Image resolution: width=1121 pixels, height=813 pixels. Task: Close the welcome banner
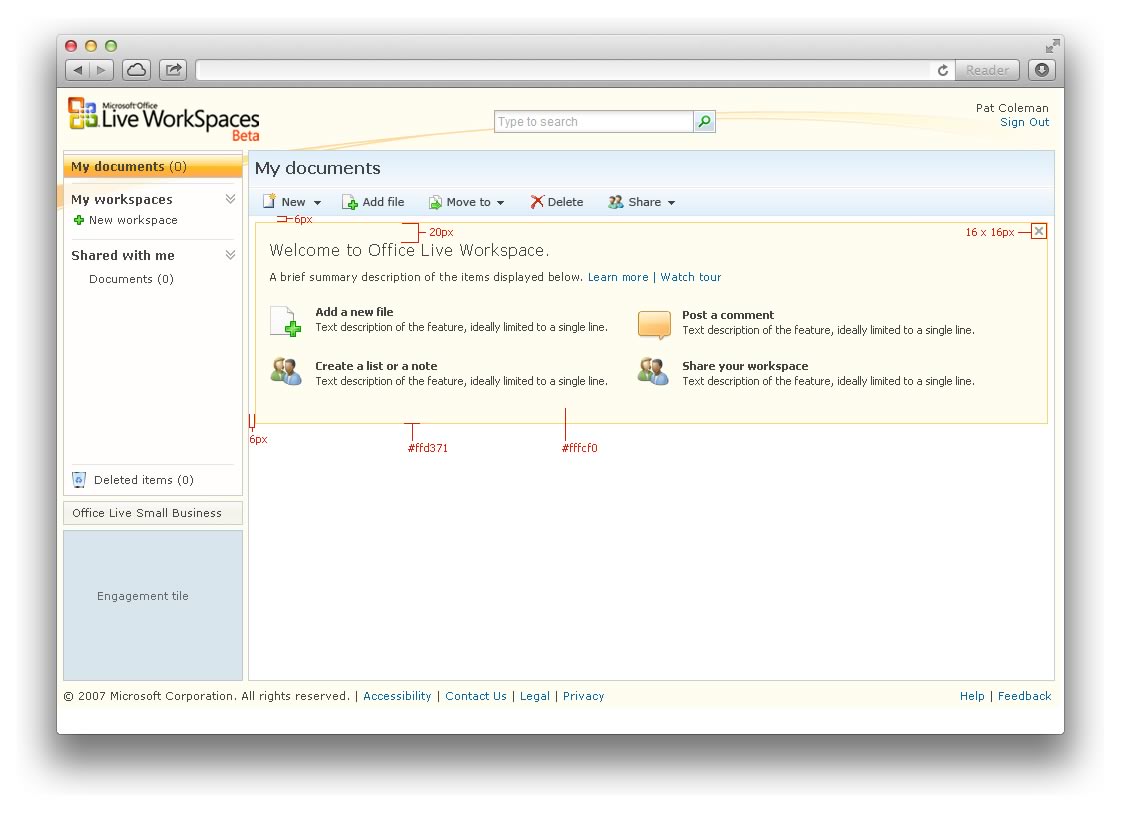point(1039,231)
